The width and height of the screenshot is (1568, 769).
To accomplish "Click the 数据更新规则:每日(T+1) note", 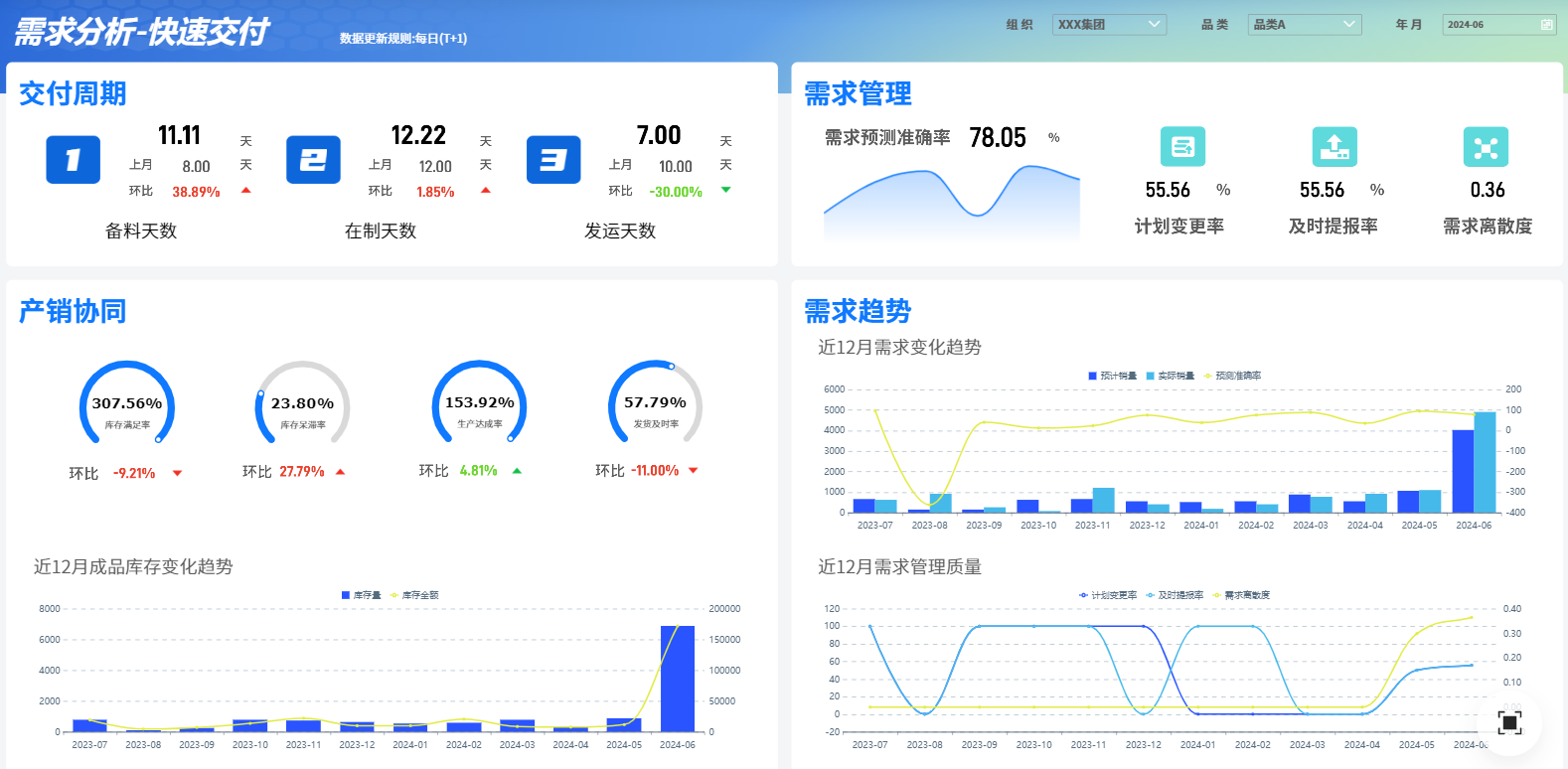I will pos(403,39).
